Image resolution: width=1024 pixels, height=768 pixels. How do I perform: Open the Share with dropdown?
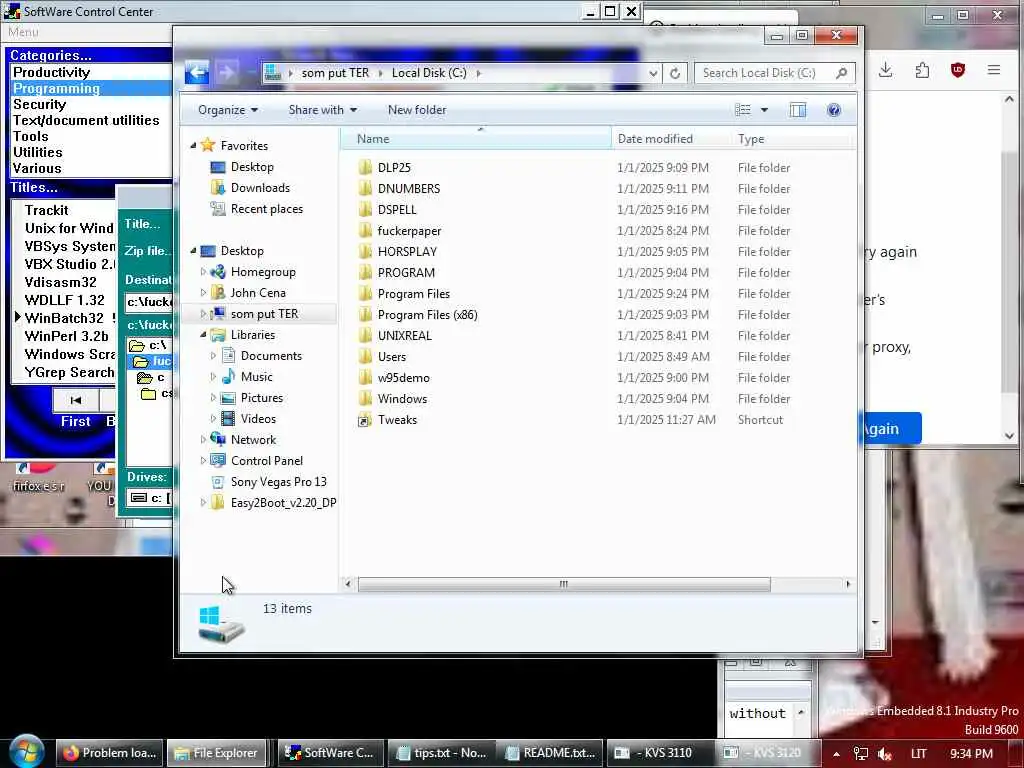click(323, 110)
